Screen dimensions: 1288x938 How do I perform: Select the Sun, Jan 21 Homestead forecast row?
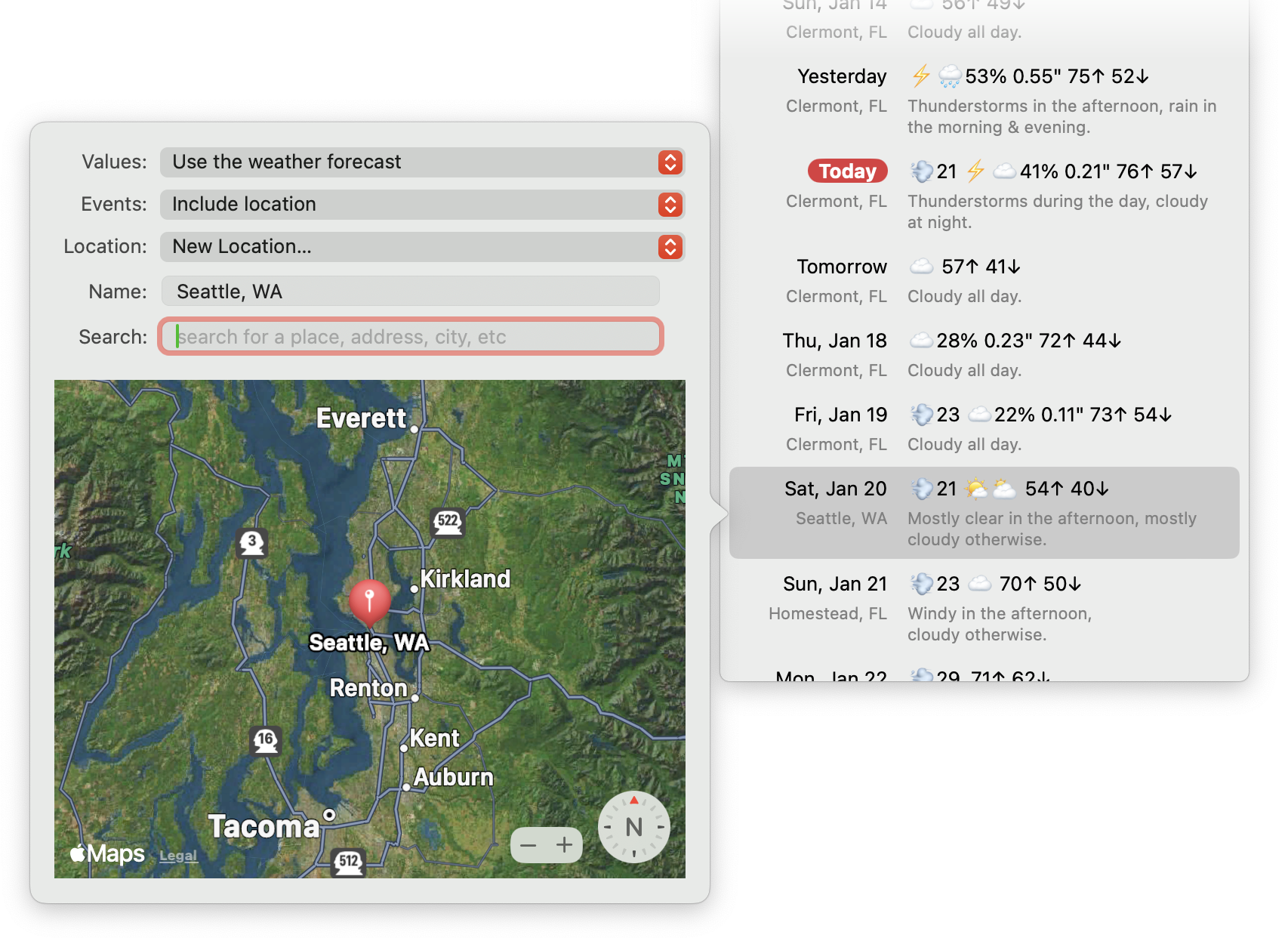pyautogui.click(x=984, y=608)
